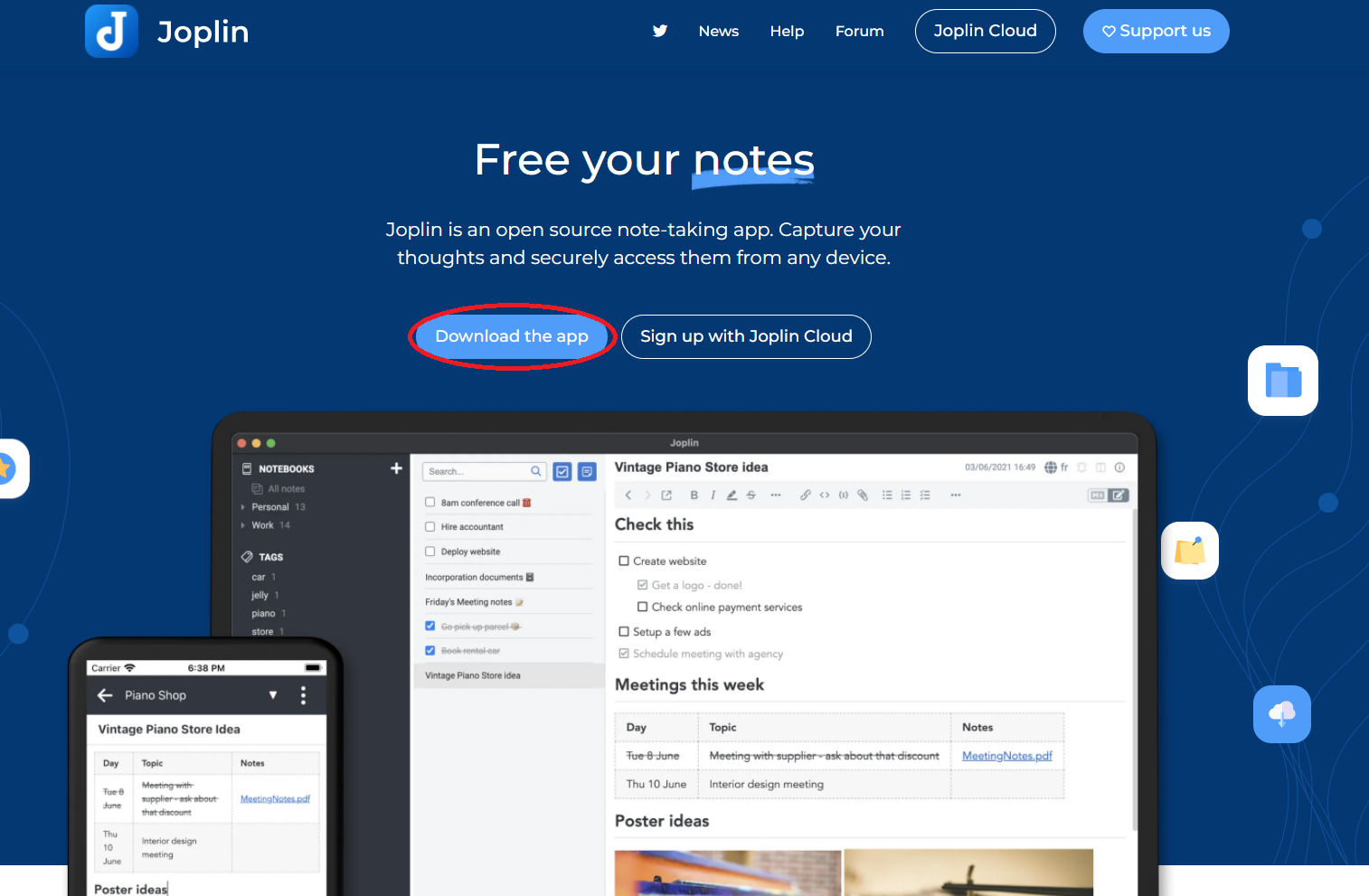Open the Twitter bird link

(x=660, y=31)
